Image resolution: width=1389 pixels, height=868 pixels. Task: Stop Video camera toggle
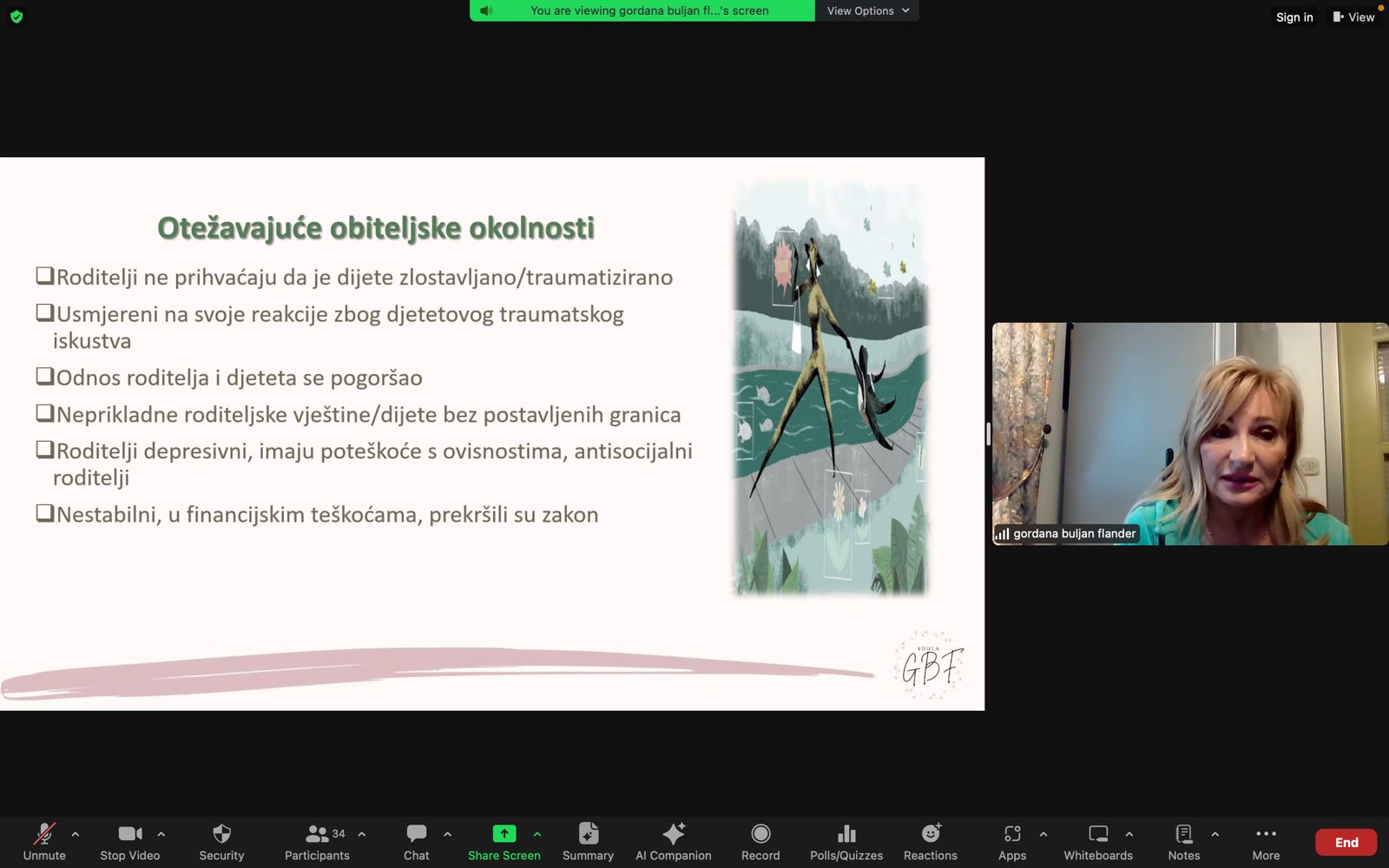130,841
